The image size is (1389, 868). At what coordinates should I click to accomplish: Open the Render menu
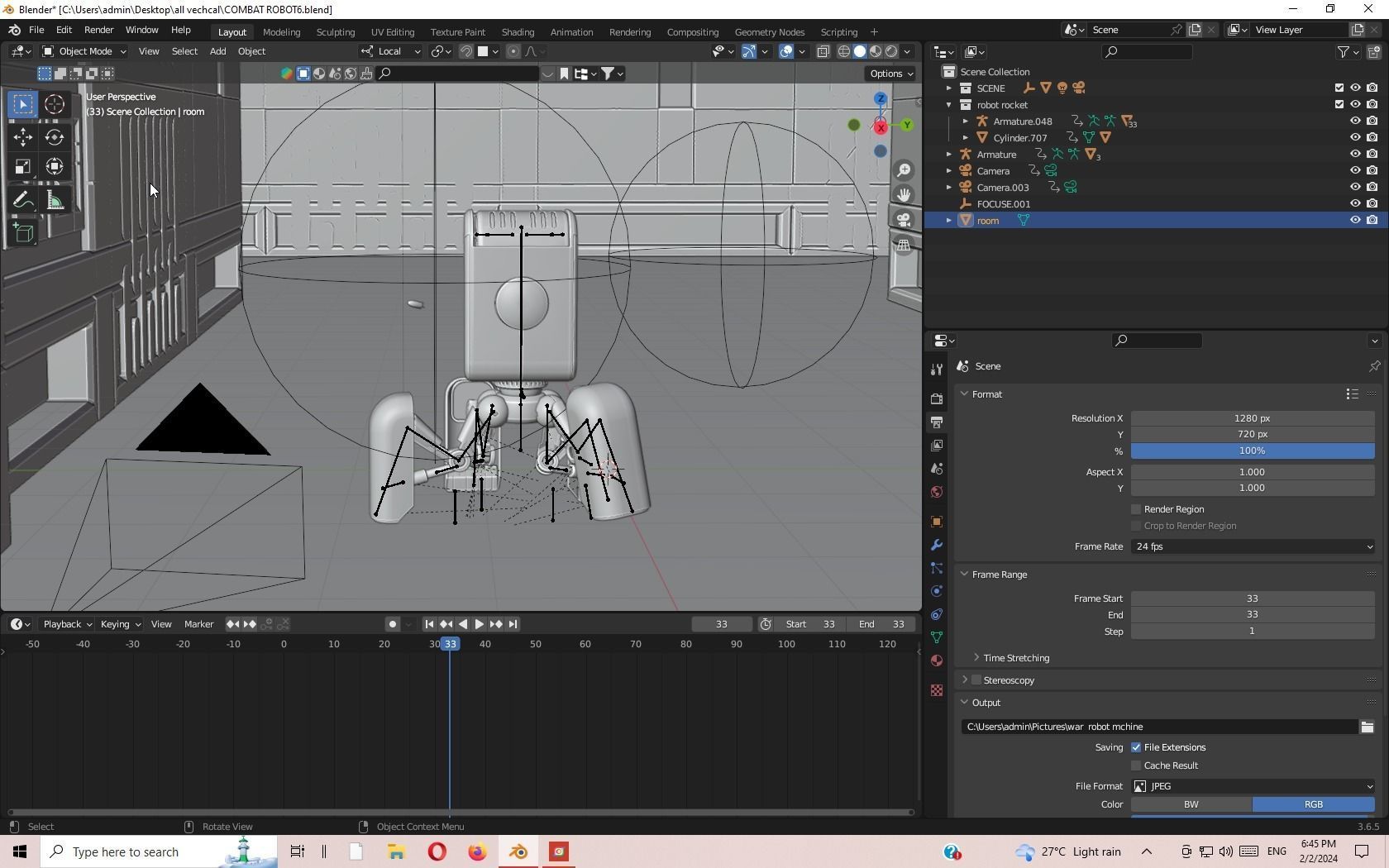(98, 30)
